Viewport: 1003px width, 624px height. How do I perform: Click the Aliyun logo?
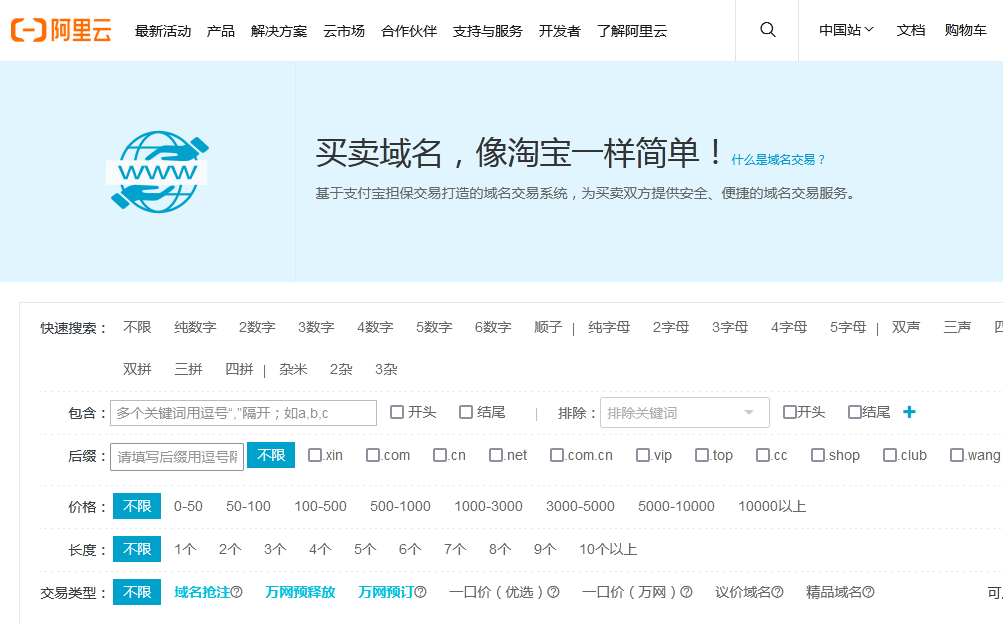point(61,30)
